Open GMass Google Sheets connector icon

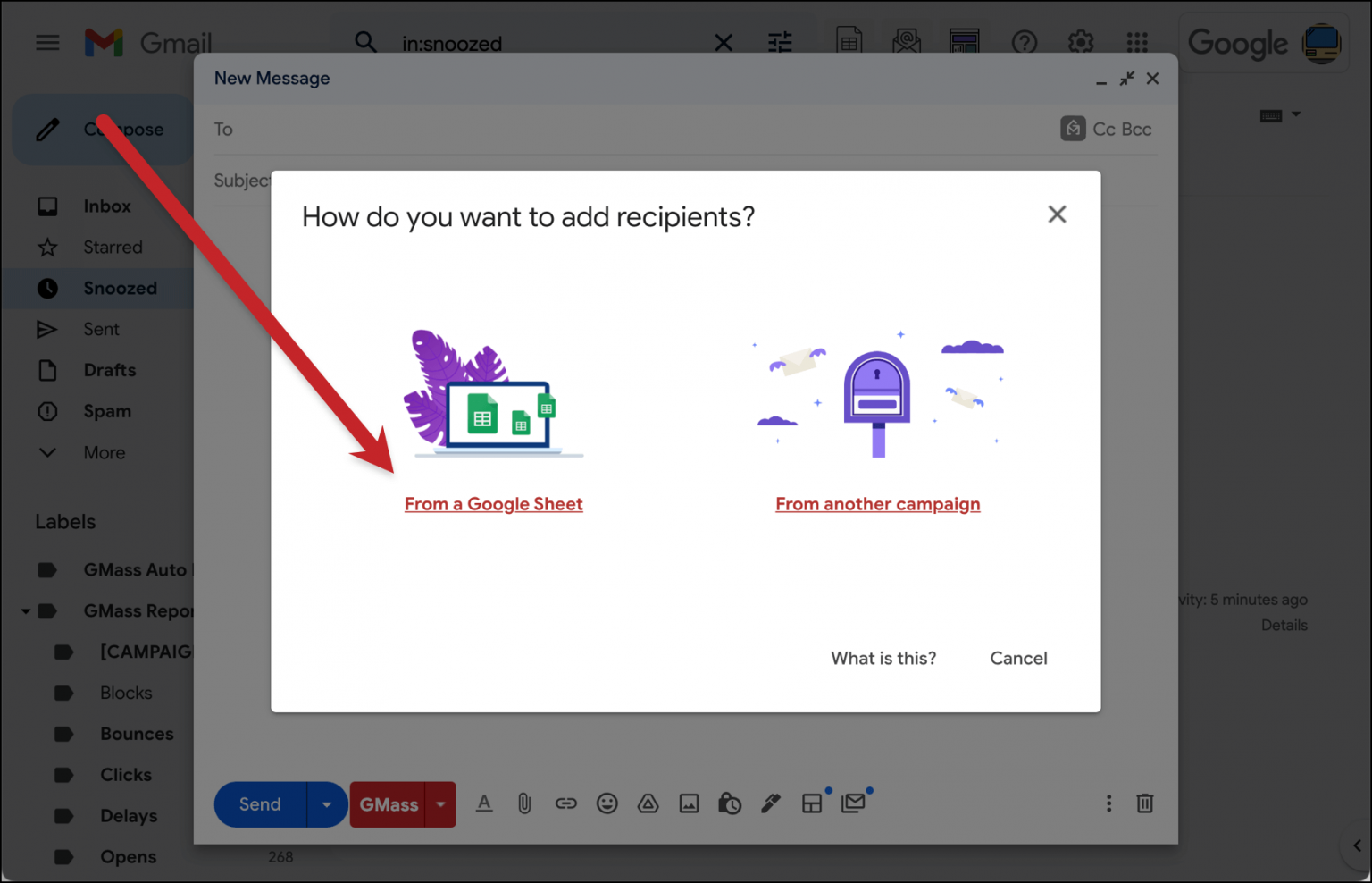pos(849,42)
